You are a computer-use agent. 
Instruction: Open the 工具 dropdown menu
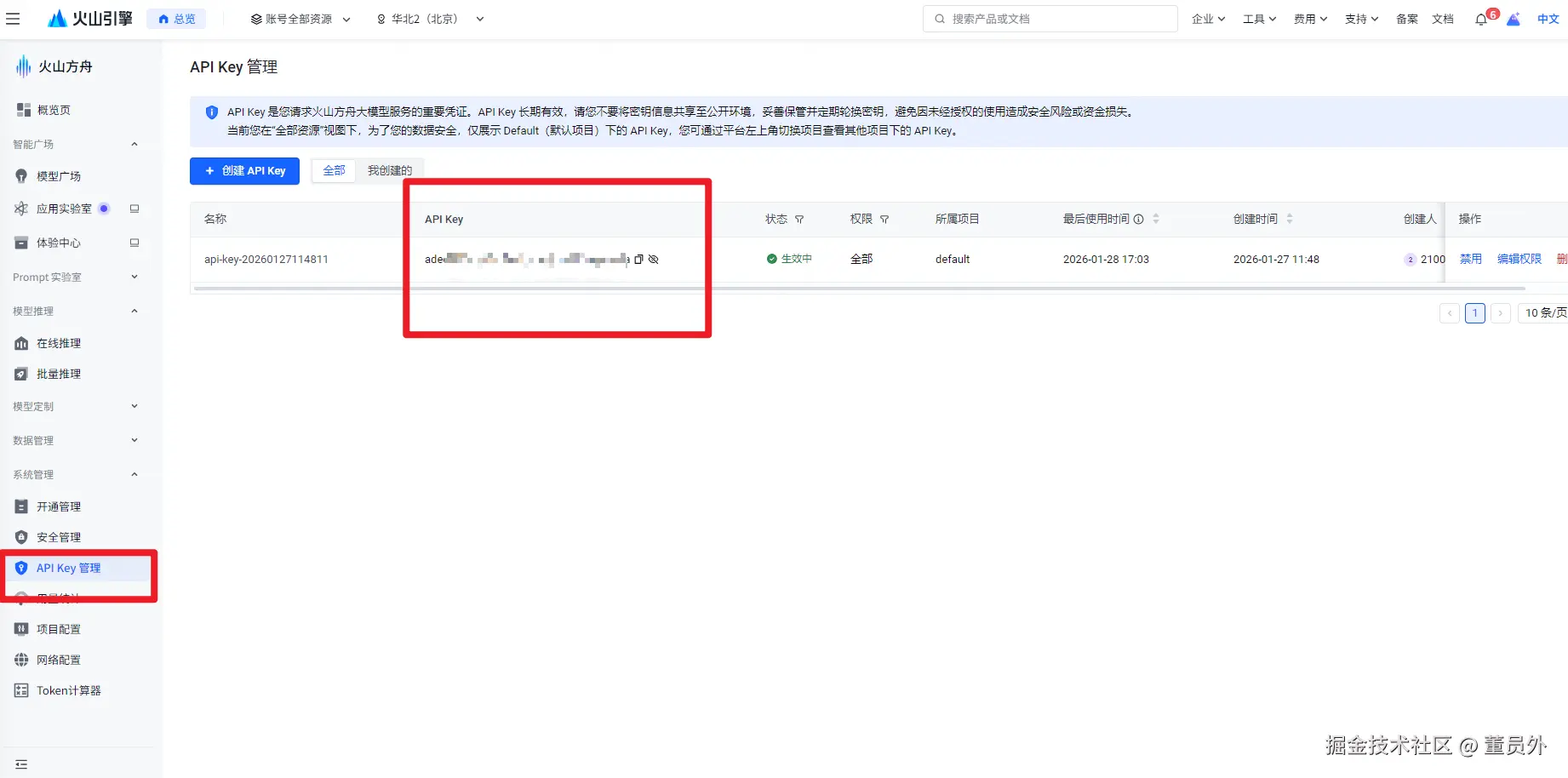(1260, 19)
